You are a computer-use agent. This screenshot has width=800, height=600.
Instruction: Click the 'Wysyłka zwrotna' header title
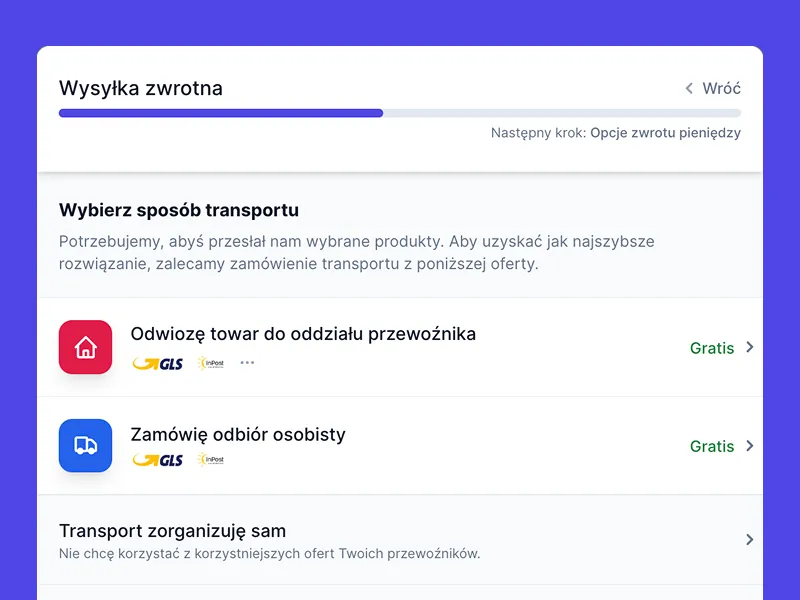(x=140, y=88)
